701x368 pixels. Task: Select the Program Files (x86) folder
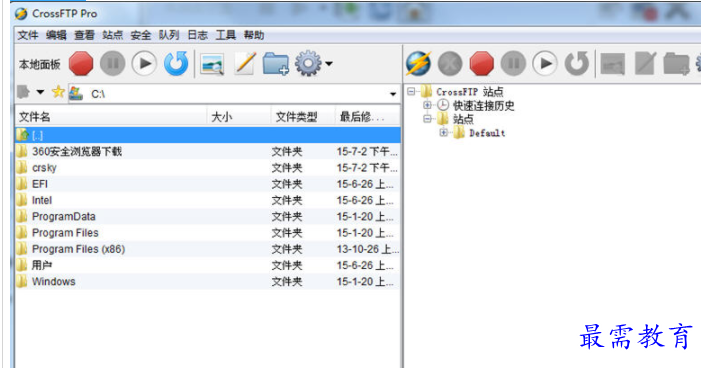point(208,249)
